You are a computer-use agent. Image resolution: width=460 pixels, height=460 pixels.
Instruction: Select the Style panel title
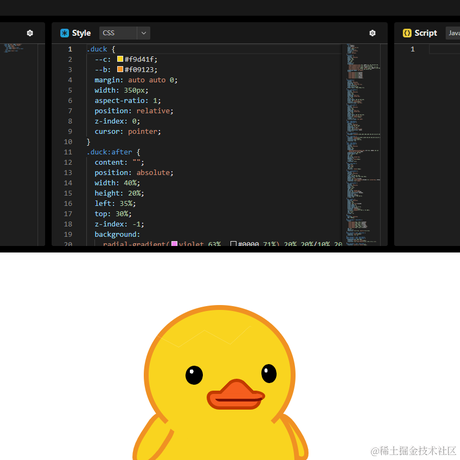point(81,33)
